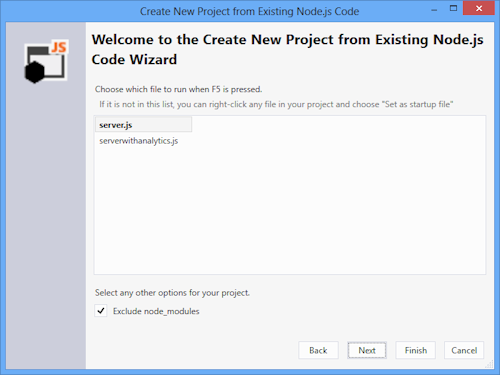Screen dimensions: 500x375
Task: Advance the wizard with Next
Action: tap(367, 350)
